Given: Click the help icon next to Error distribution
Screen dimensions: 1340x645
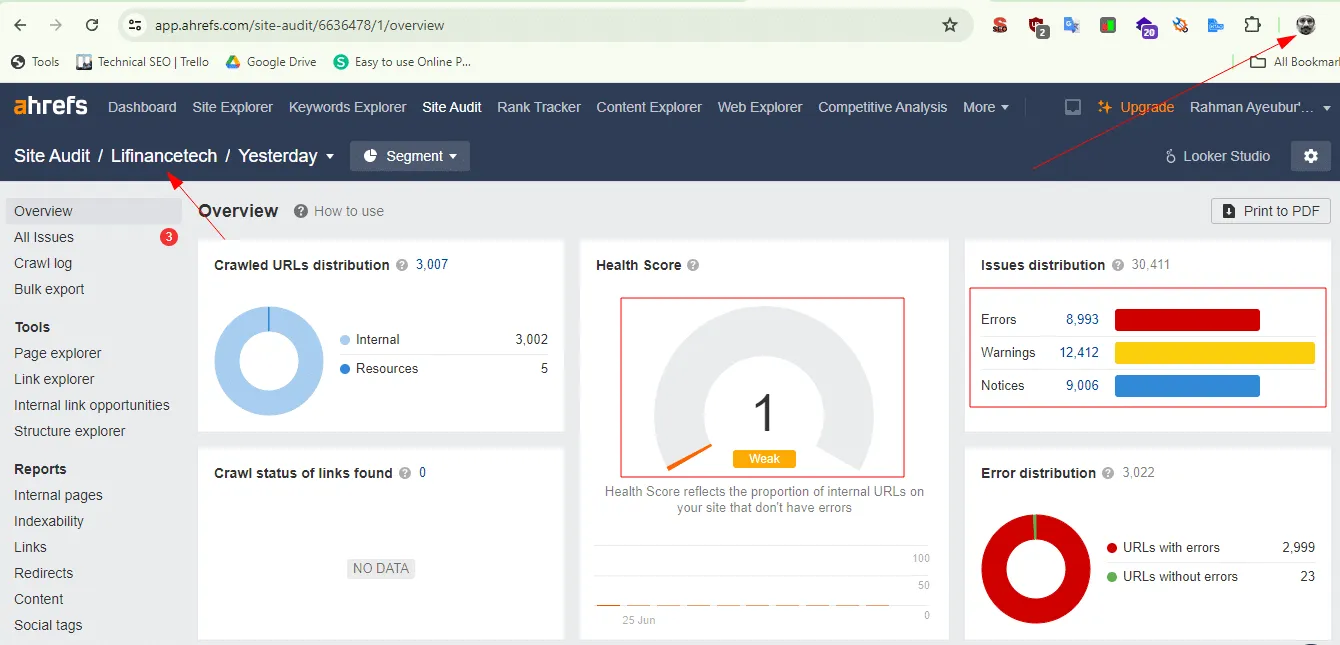Looking at the screenshot, I should coord(1108,473).
